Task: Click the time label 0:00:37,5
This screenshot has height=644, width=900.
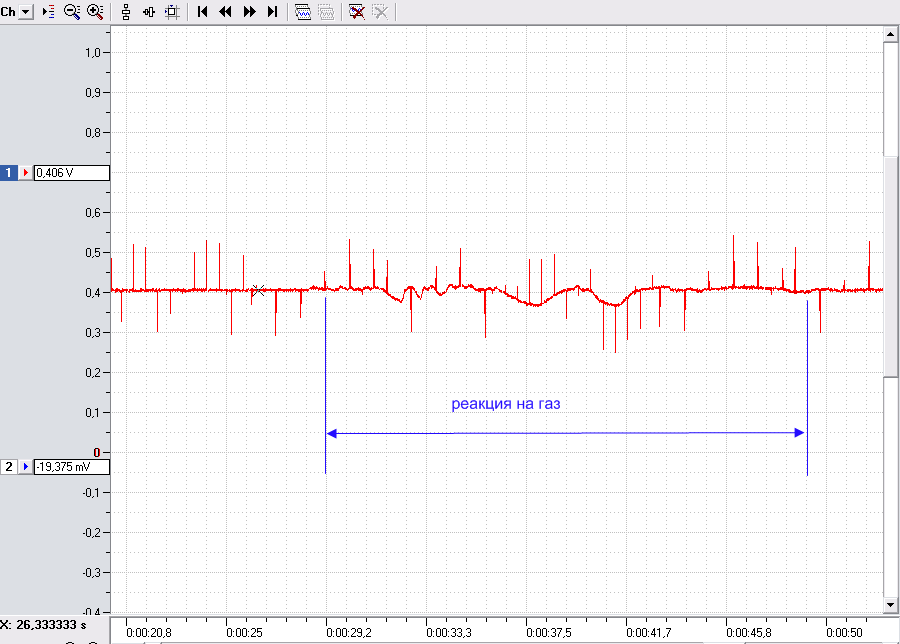Action: pos(549,633)
